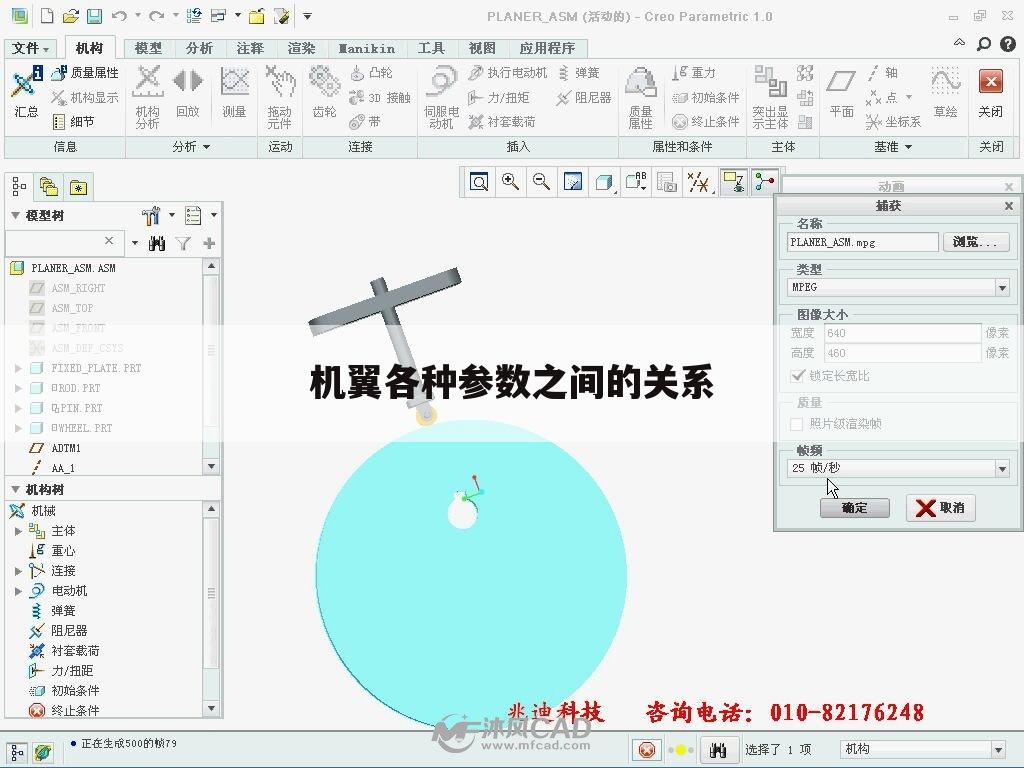This screenshot has height=768, width=1024.
Task: Start 机构分析 mechanism analysis
Action: pos(148,97)
